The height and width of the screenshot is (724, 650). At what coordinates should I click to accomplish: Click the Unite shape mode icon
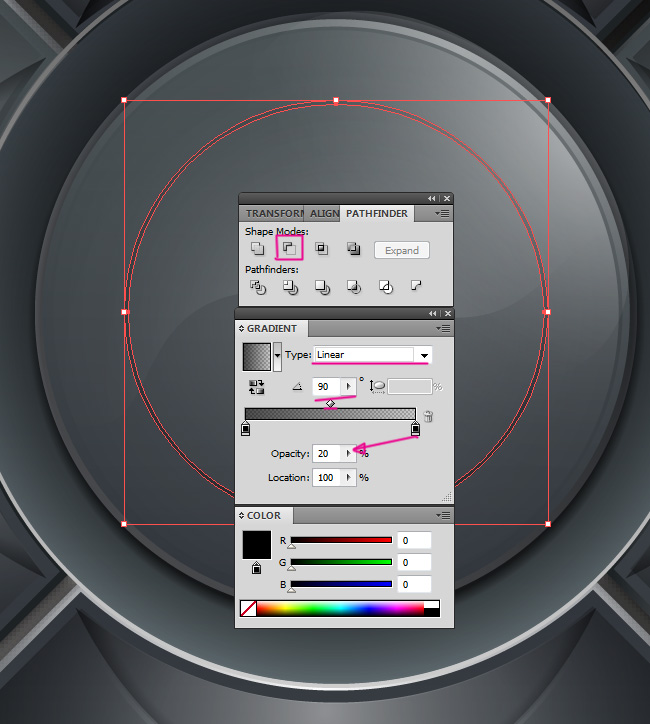point(258,249)
